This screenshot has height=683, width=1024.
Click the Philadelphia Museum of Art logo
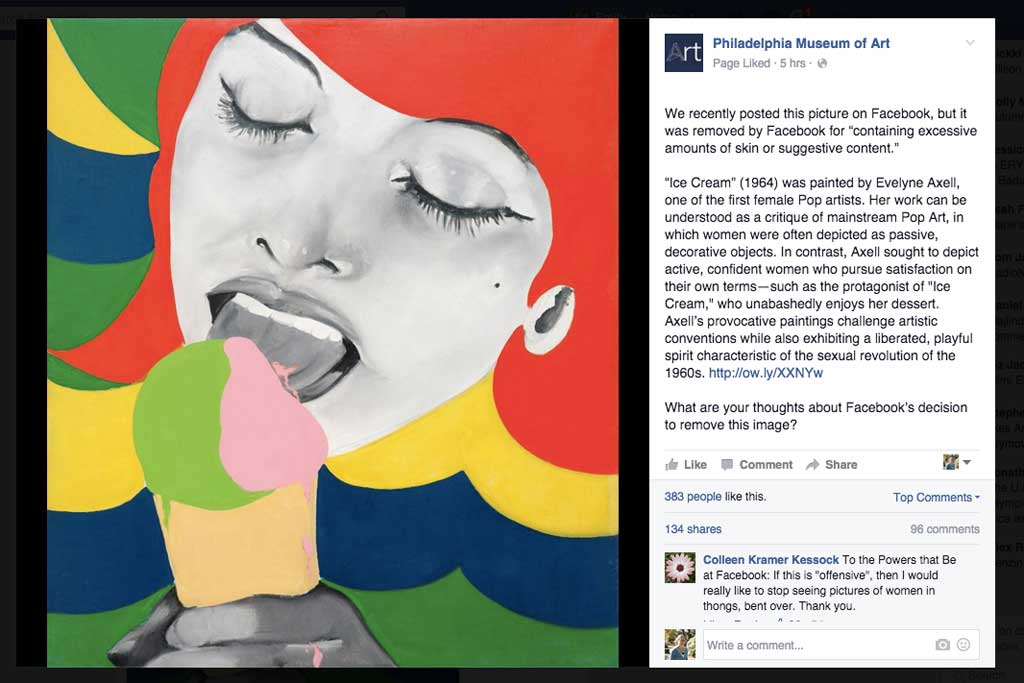683,52
